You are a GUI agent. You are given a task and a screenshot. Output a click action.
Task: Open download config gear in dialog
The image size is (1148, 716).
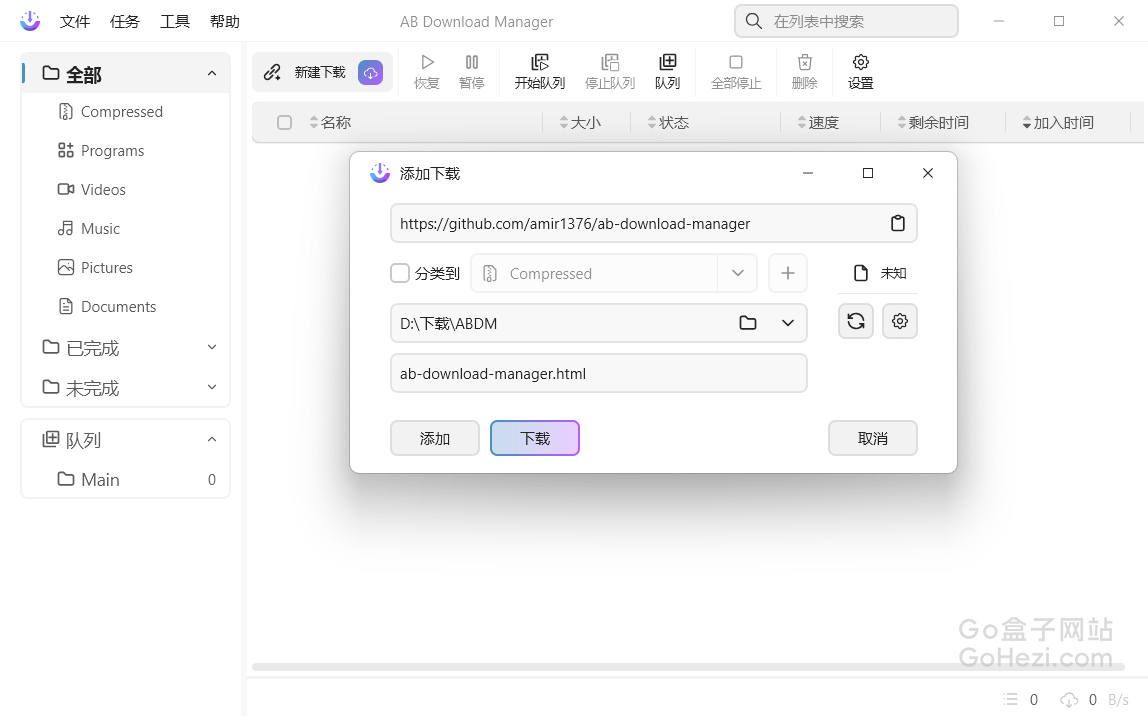point(900,321)
